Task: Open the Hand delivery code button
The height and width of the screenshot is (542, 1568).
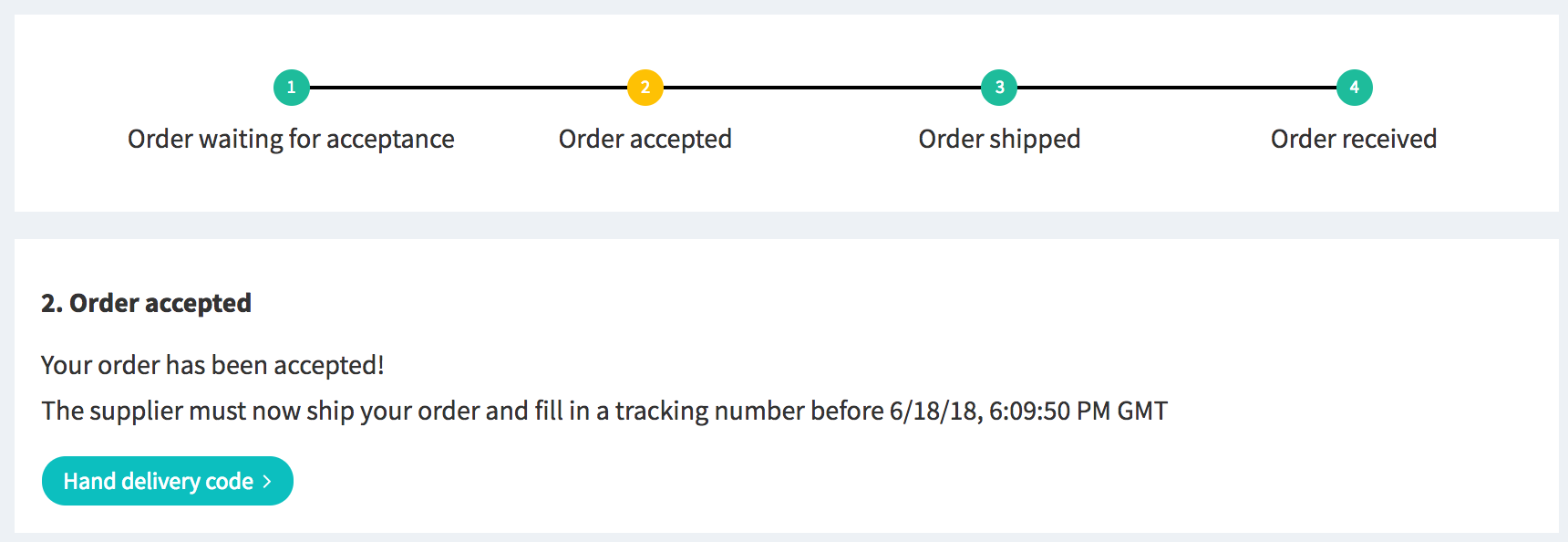Action: click(x=167, y=481)
